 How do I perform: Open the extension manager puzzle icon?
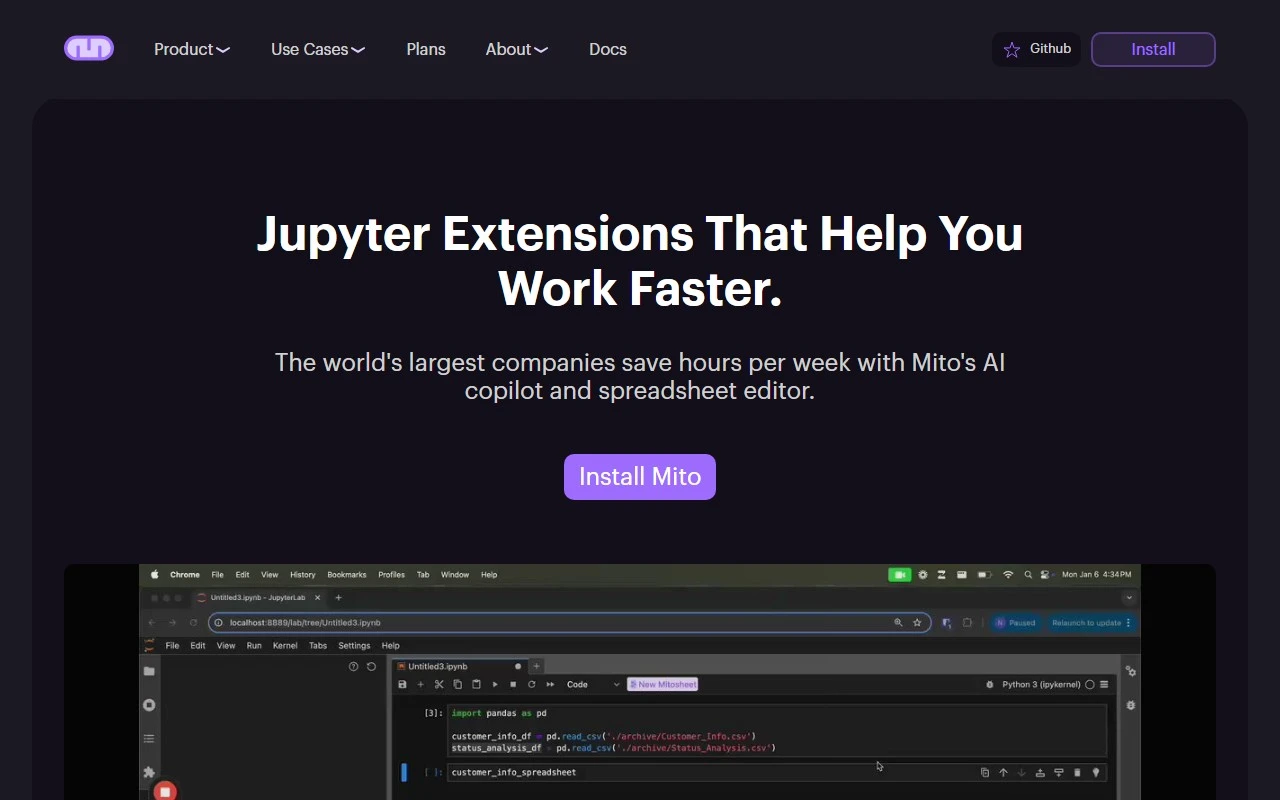pyautogui.click(x=149, y=772)
